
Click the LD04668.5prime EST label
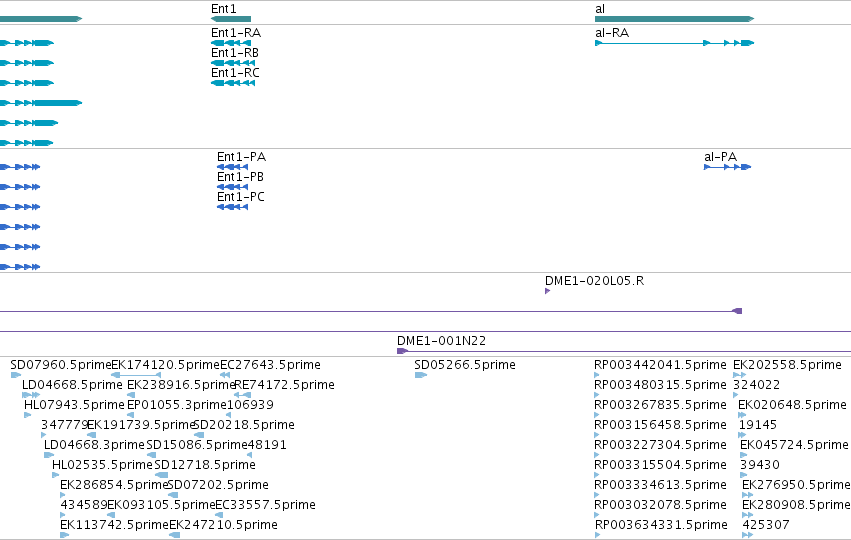point(72,385)
